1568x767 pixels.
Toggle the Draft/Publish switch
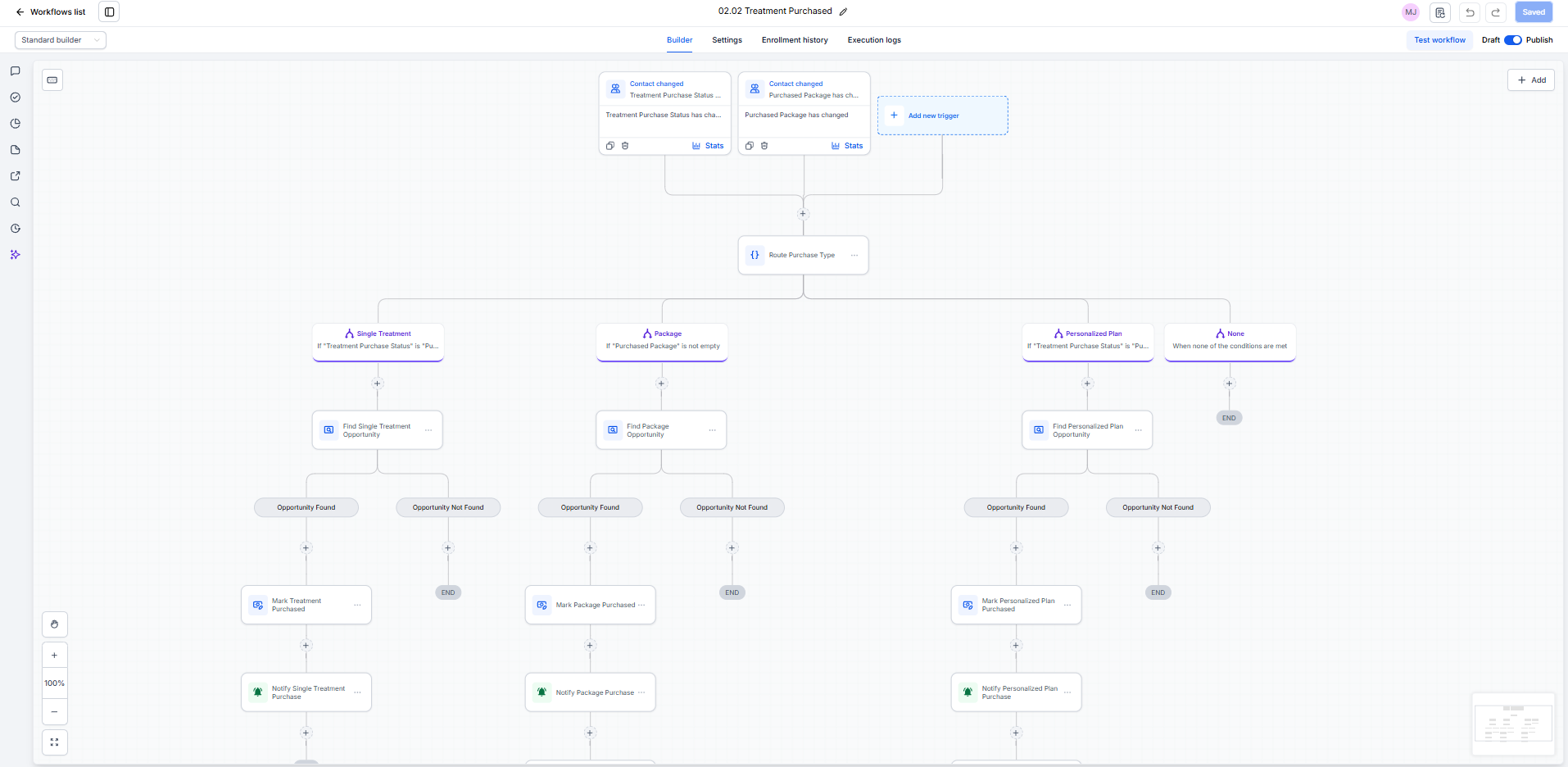[x=1513, y=40]
